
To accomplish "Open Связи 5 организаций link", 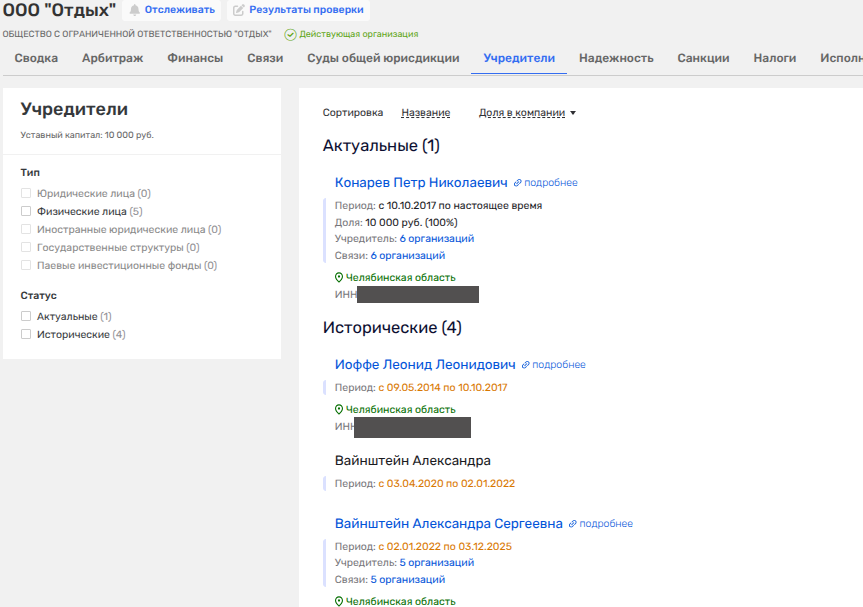I will pyautogui.click(x=407, y=580).
